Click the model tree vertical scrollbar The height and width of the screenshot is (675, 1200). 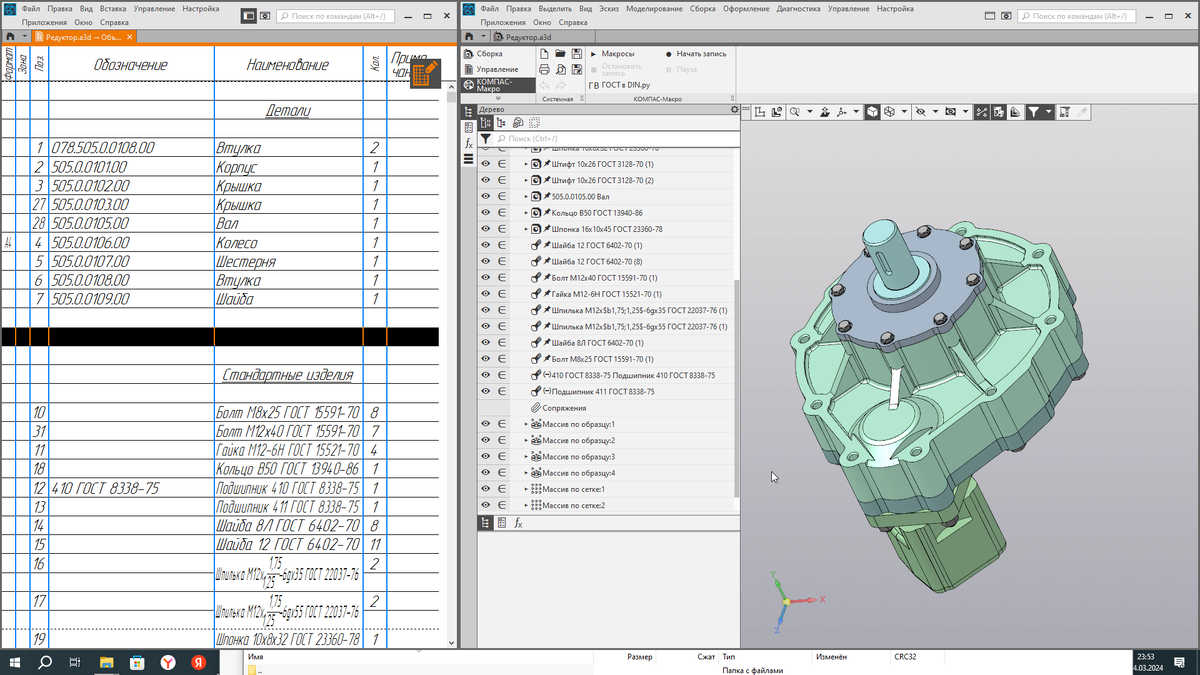click(x=737, y=388)
